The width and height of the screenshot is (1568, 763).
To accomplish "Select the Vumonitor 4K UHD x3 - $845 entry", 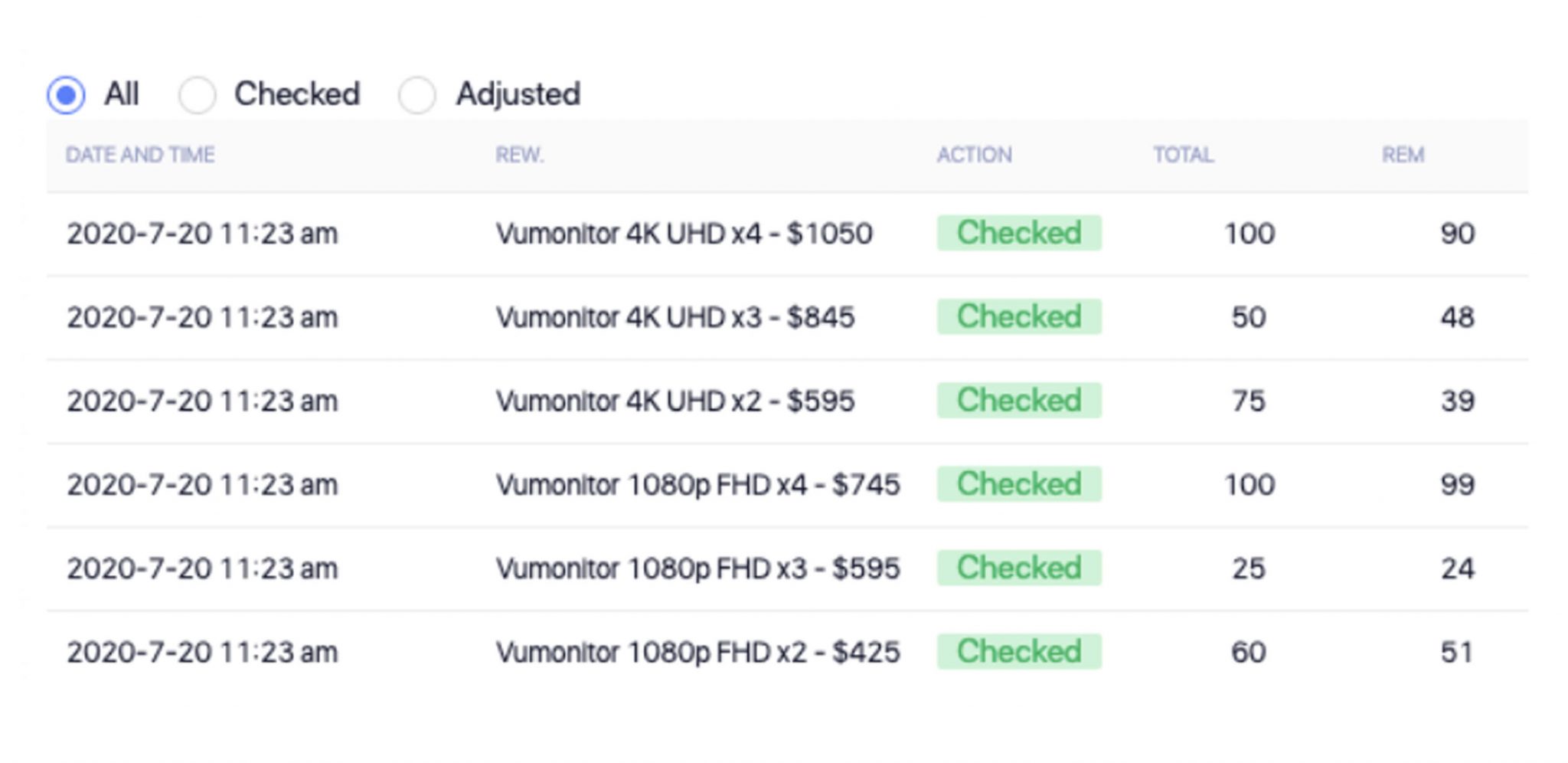I will 675,317.
